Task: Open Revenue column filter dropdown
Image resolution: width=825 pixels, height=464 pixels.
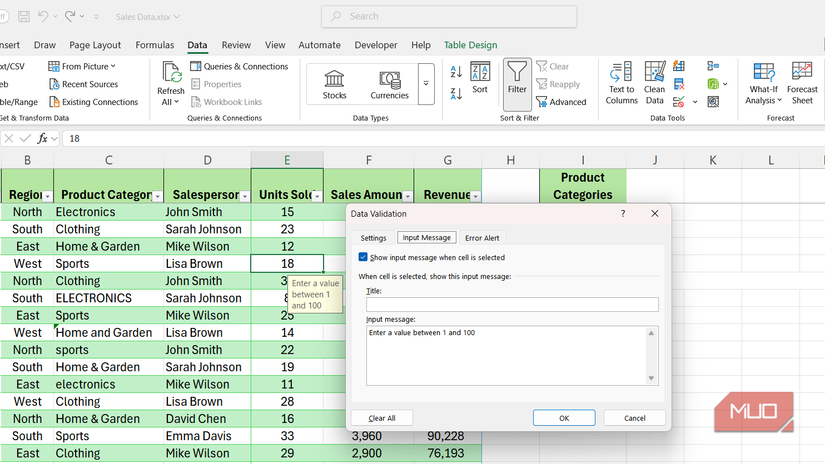Action: click(475, 197)
